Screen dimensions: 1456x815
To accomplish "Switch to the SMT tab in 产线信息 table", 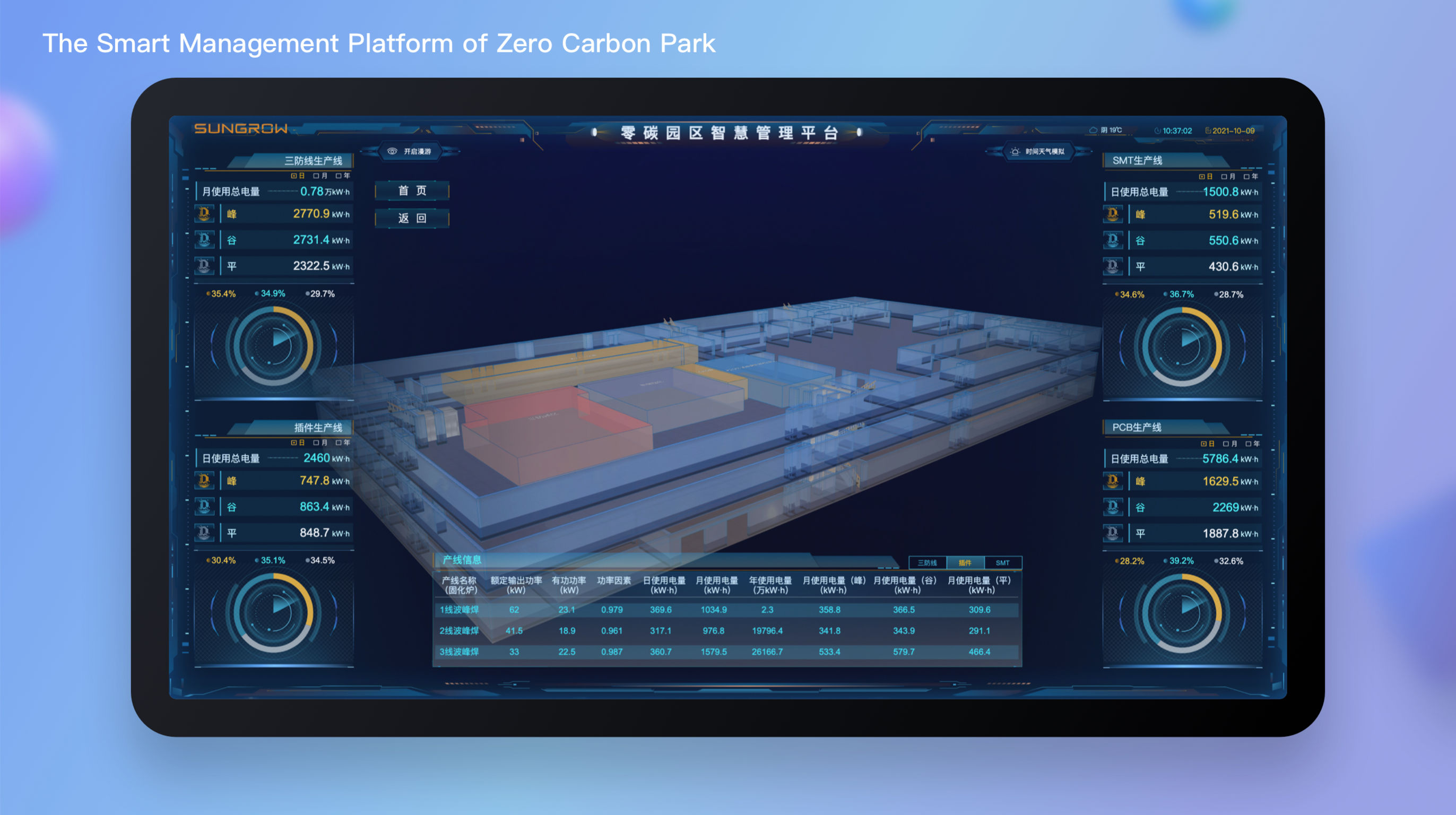I will (x=1002, y=562).
